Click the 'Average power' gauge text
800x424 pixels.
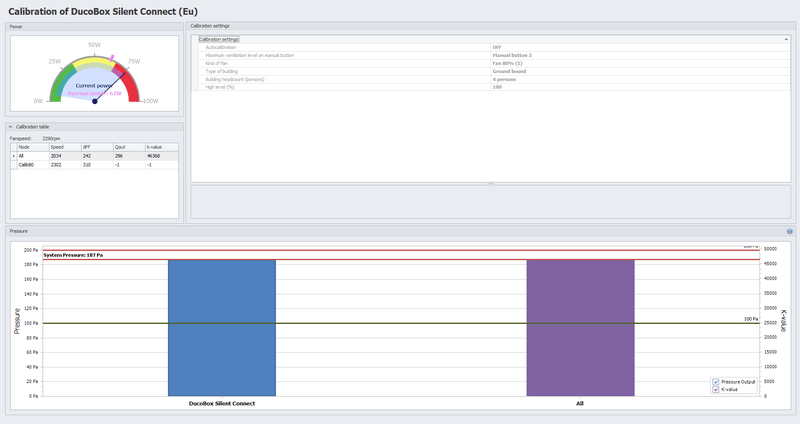click(94, 93)
